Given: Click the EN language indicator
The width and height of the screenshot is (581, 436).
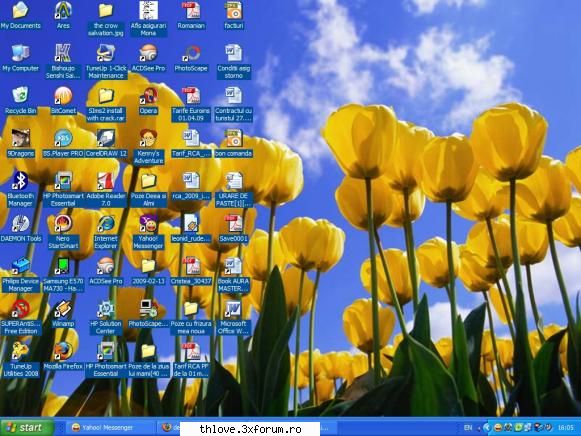Looking at the screenshot, I should point(468,428).
